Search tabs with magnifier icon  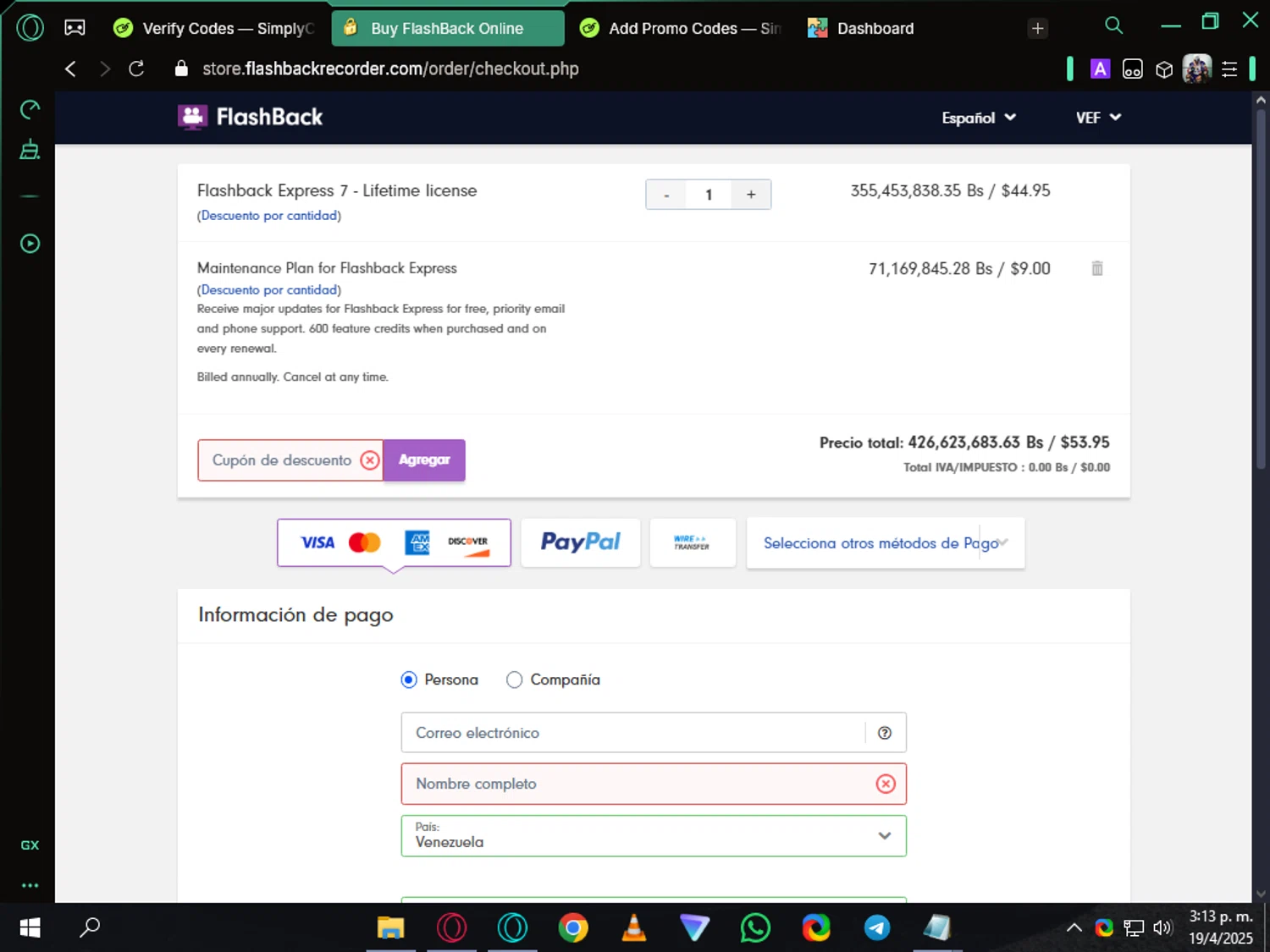[x=1113, y=25]
